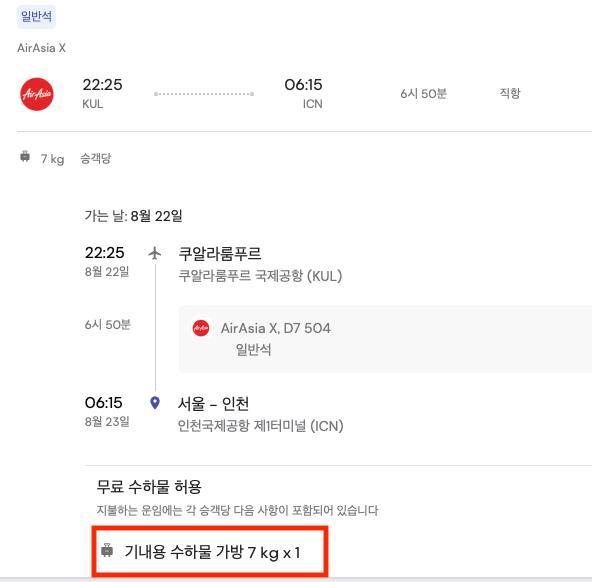Click the large AirAsia logo in flight summary
Viewport: 592px width, 582px height.
pyautogui.click(x=37, y=94)
